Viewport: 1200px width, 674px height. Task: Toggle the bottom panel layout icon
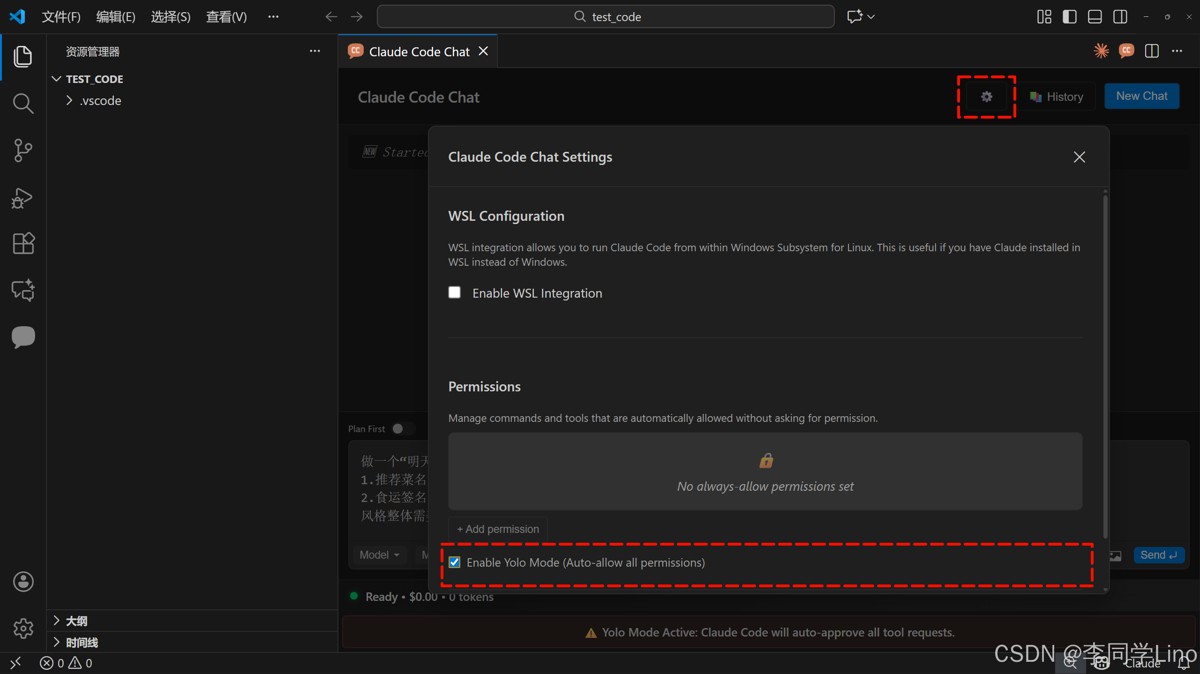(1095, 16)
